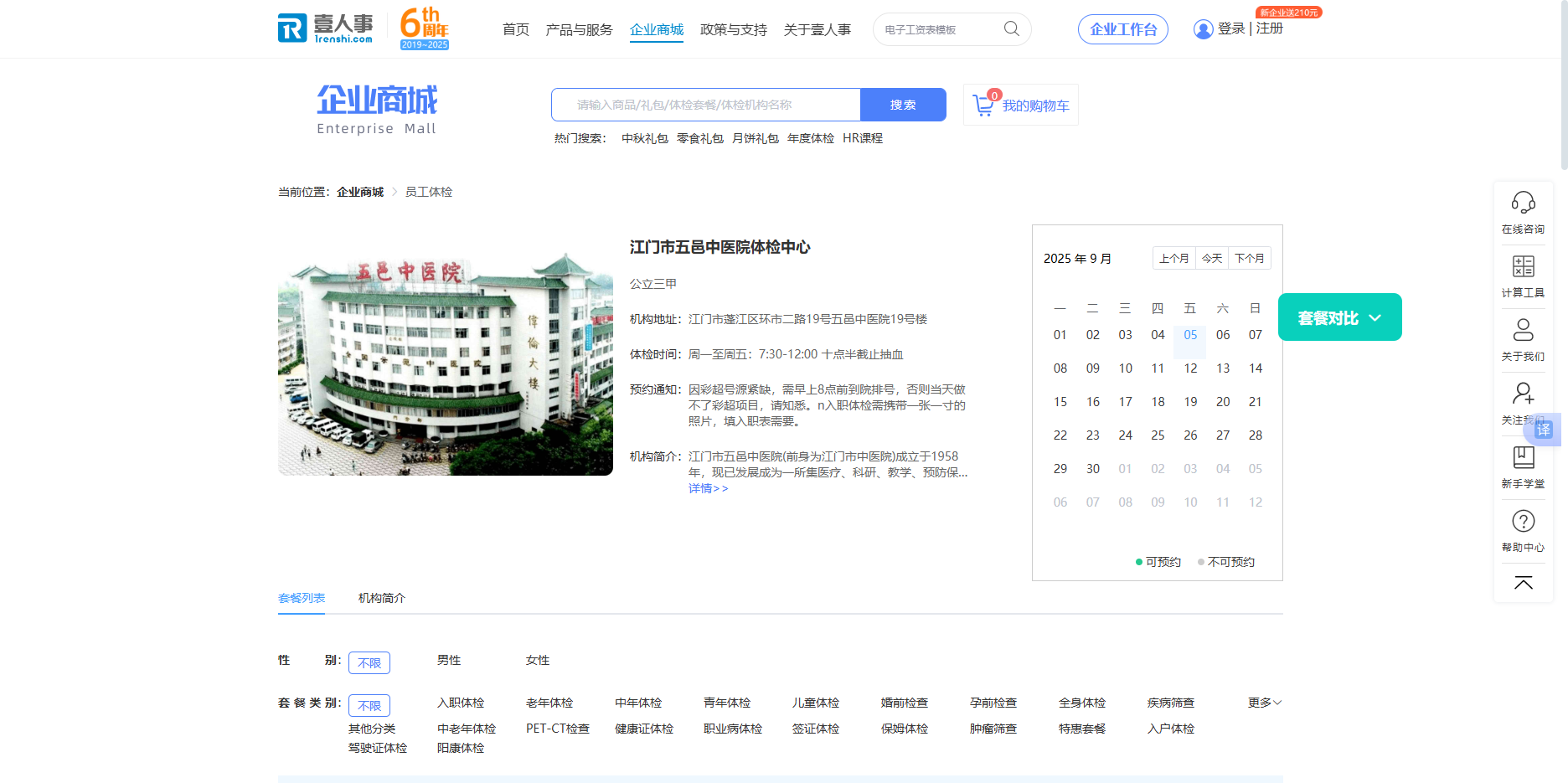Click the blue 搜索 button
The height and width of the screenshot is (783, 1568).
(903, 105)
